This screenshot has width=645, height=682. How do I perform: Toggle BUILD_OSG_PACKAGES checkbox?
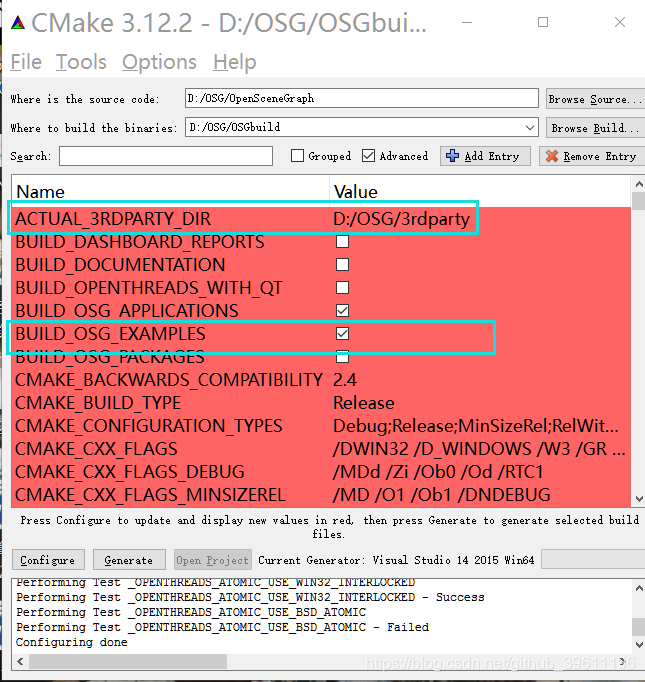[342, 357]
